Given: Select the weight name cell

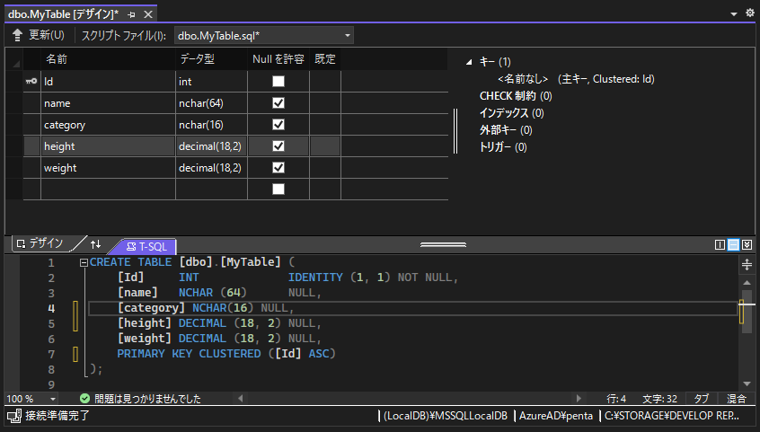Looking at the screenshot, I should pos(108,168).
